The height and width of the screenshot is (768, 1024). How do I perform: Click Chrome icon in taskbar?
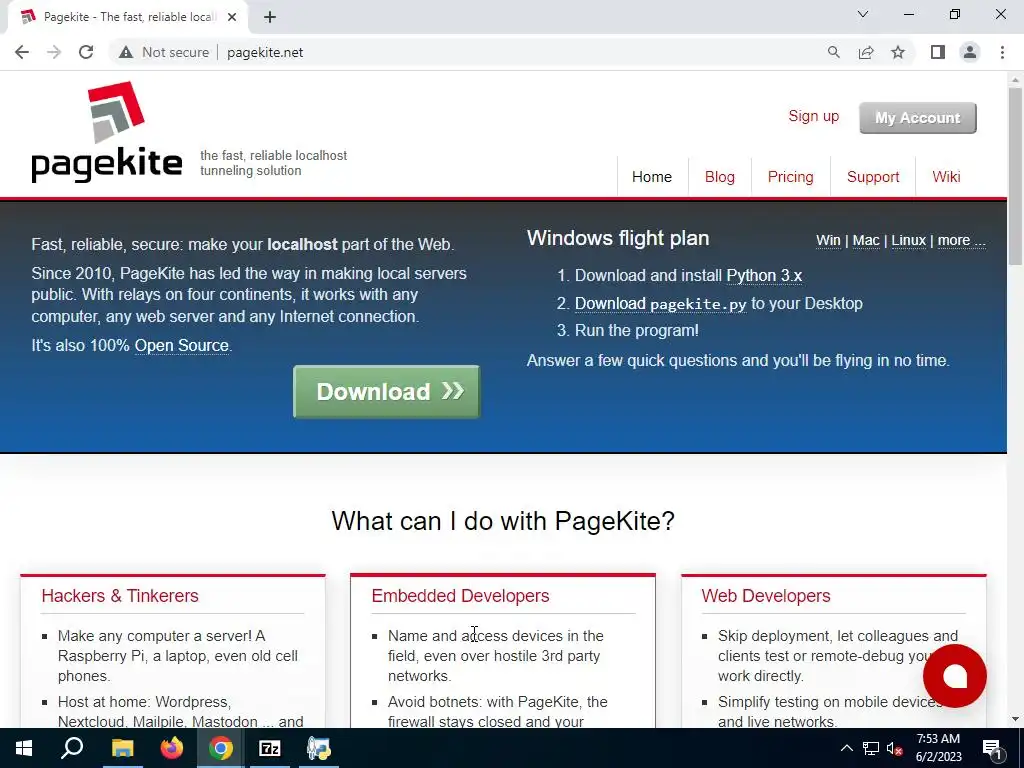[x=221, y=748]
